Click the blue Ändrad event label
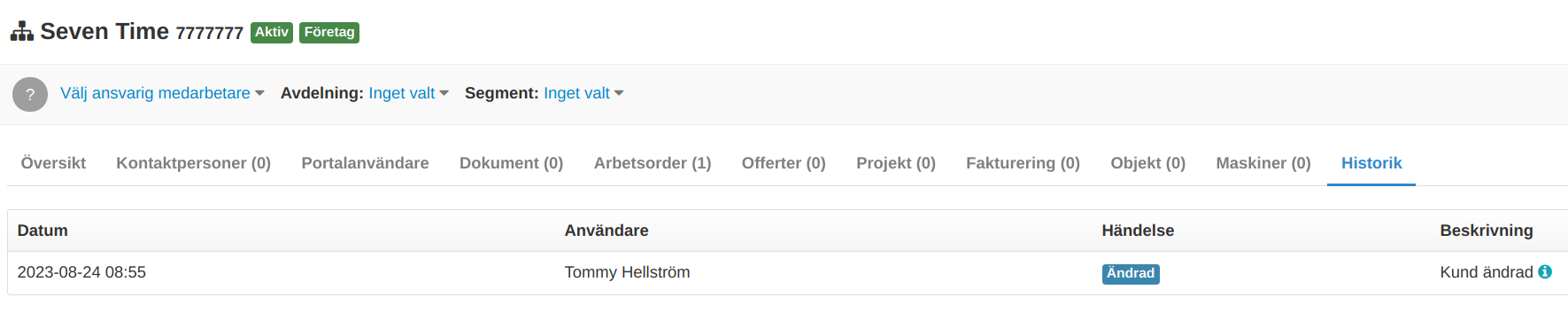The height and width of the screenshot is (321, 1568). point(1131,274)
